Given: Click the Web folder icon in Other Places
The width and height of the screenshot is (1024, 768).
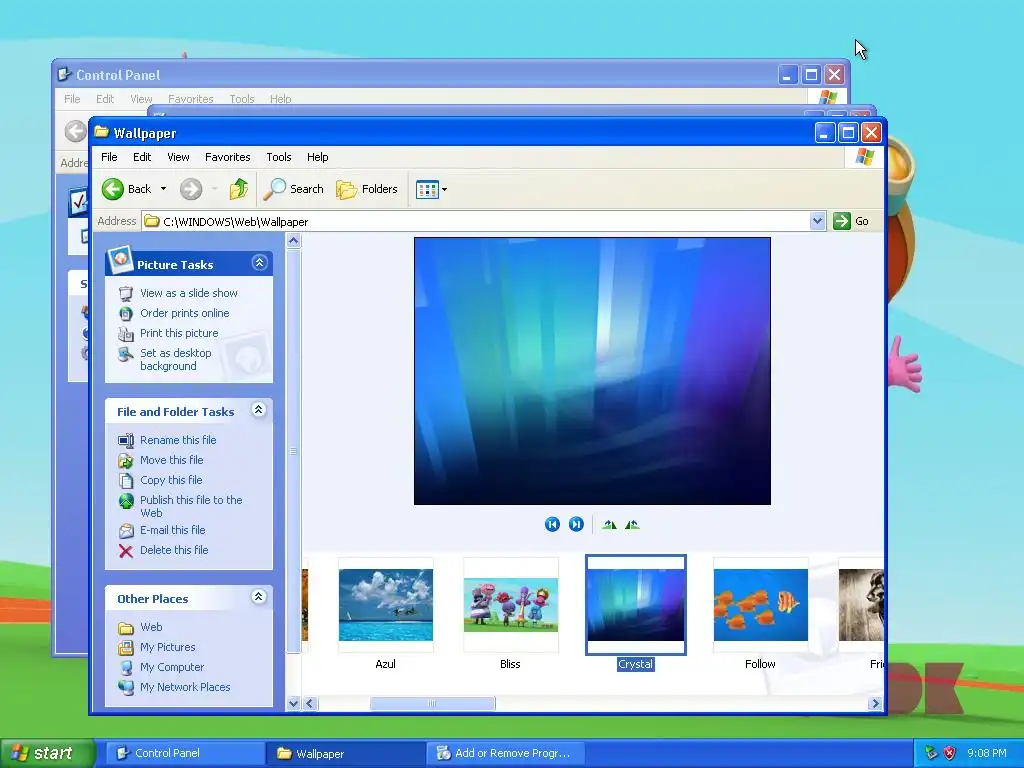Looking at the screenshot, I should click(x=125, y=628).
